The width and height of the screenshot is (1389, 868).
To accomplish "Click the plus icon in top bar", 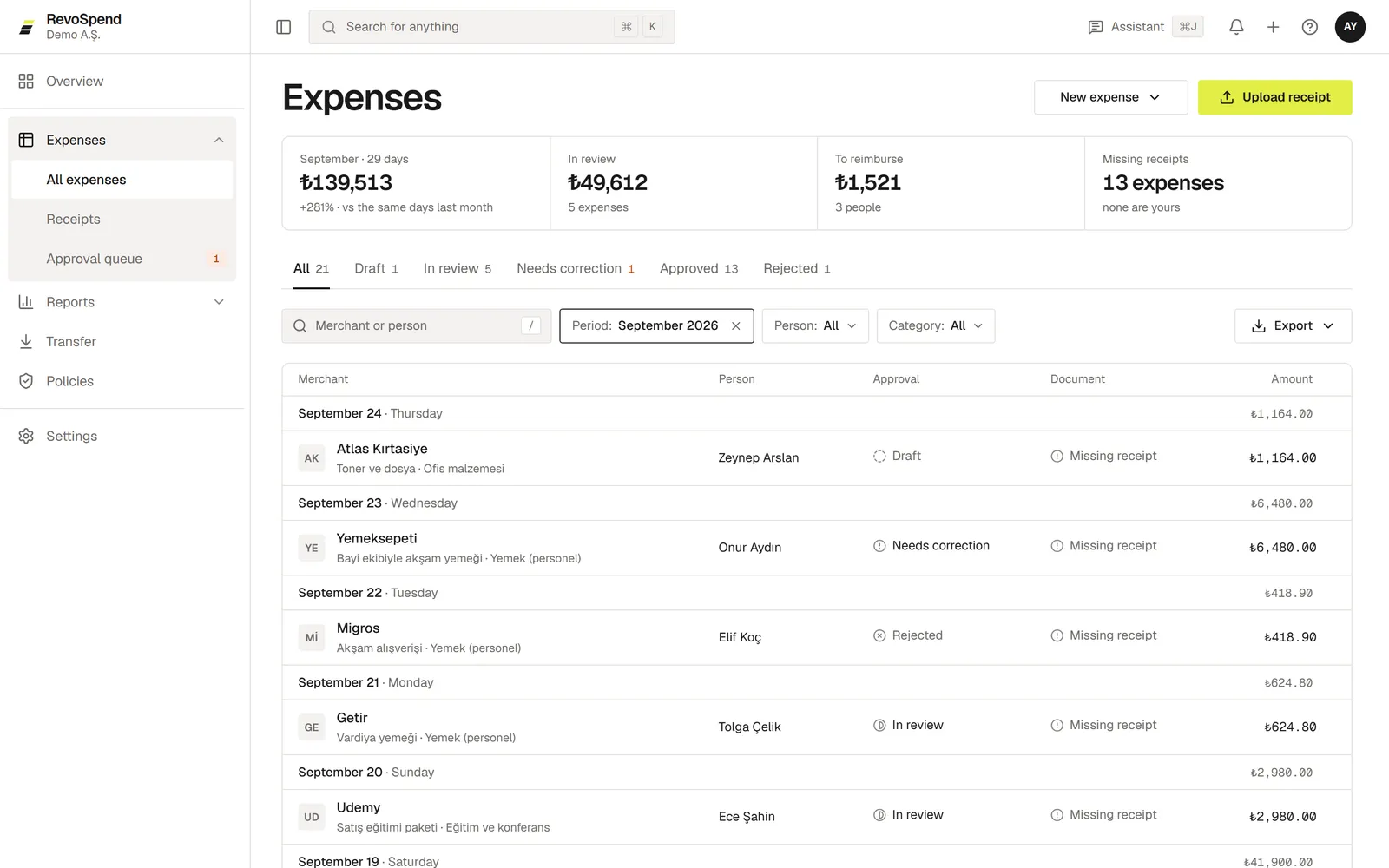I will click(1273, 27).
